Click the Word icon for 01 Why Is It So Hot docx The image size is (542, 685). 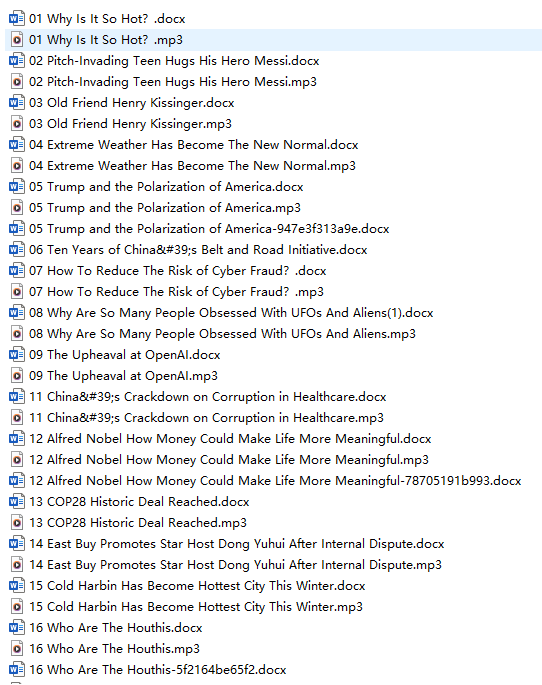pyautogui.click(x=17, y=18)
